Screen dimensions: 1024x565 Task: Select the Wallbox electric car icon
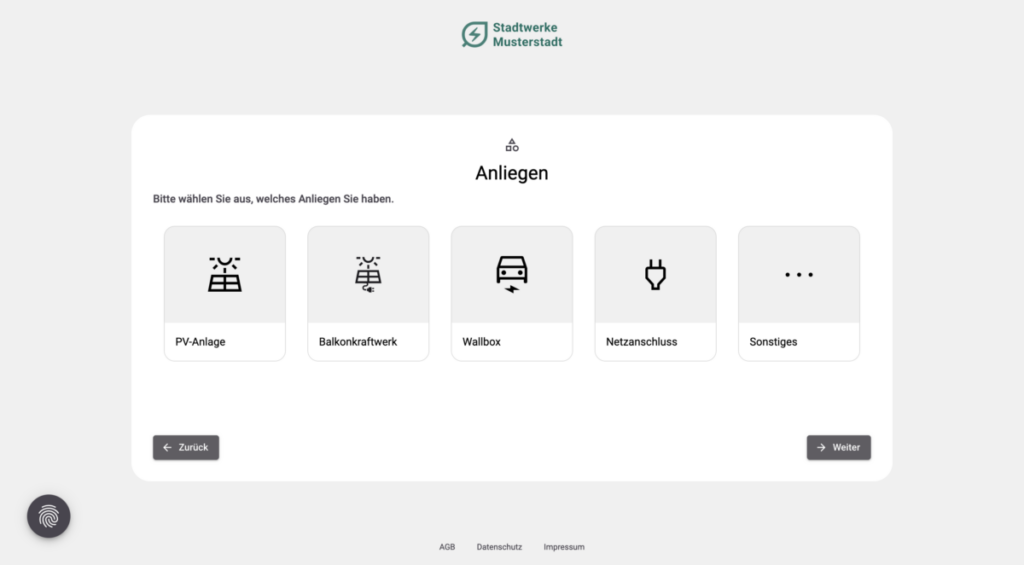click(x=512, y=274)
